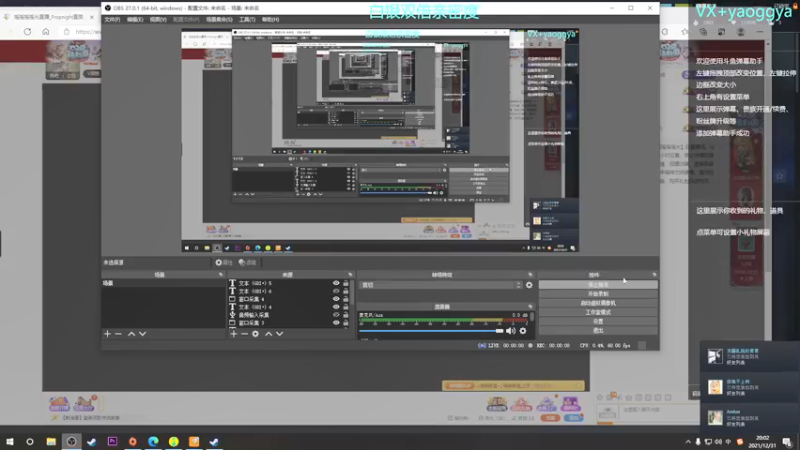The width and height of the screenshot is (800, 450).
Task: Mute the 麦克风/Aux speaker icon in the mixer
Action: [x=511, y=331]
